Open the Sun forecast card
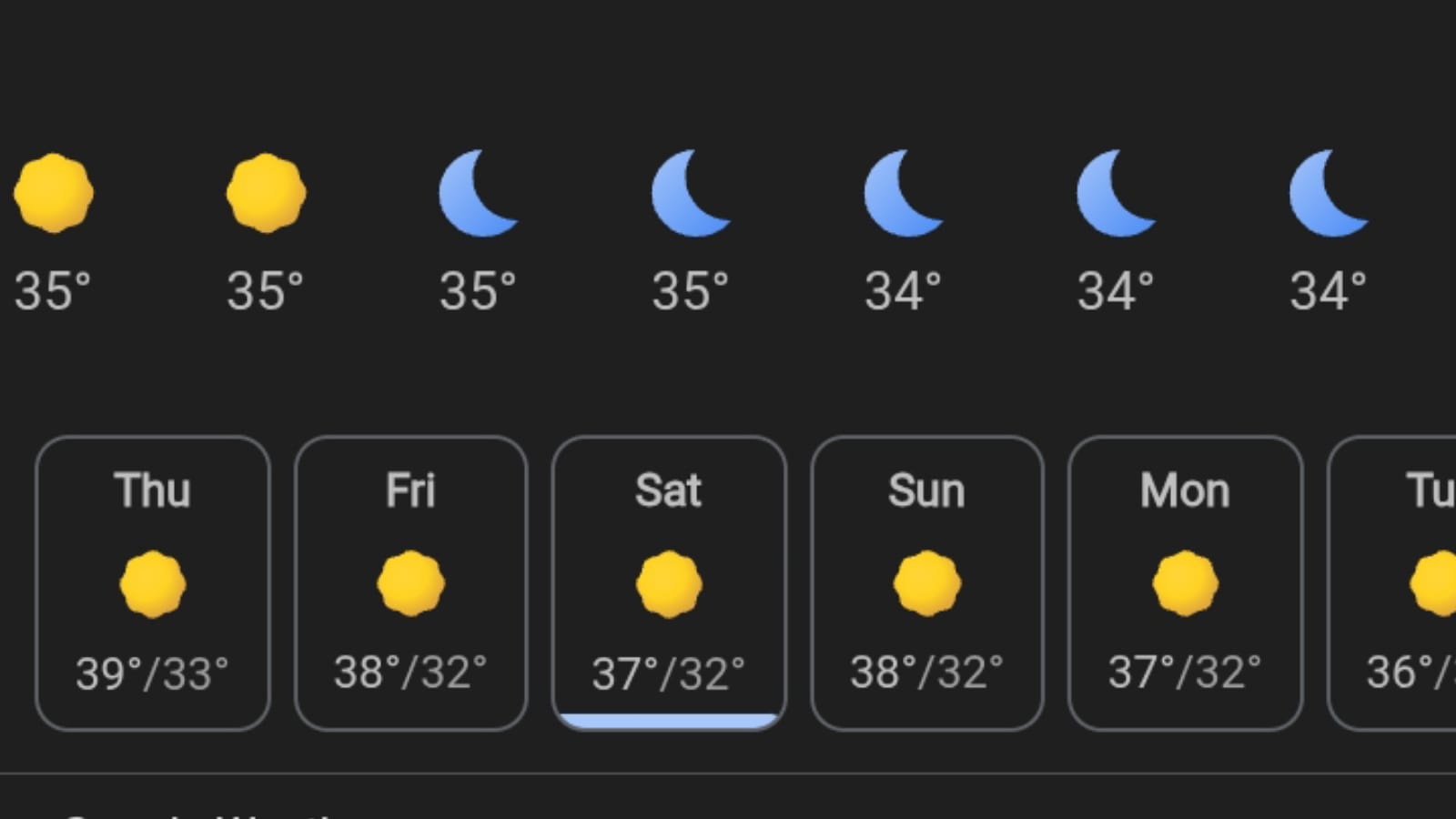 [926, 583]
